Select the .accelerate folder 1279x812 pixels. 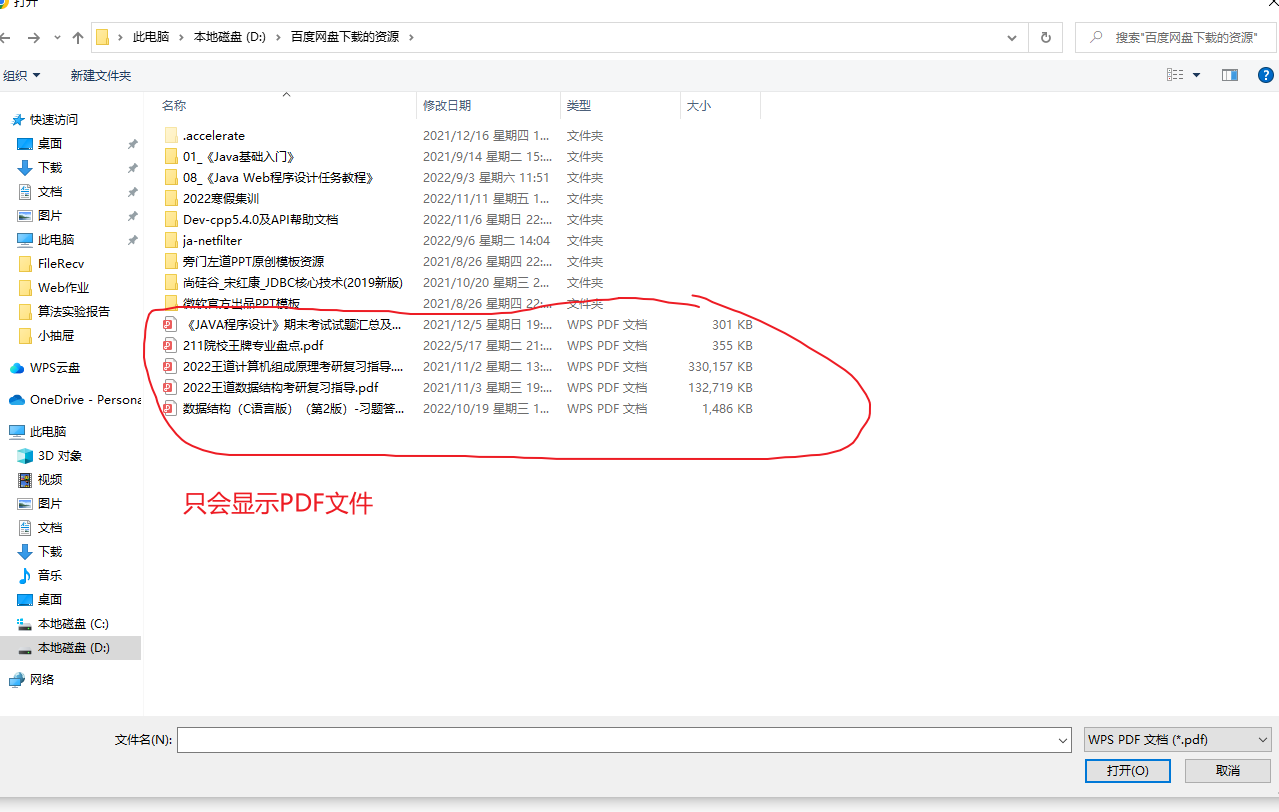pos(214,135)
